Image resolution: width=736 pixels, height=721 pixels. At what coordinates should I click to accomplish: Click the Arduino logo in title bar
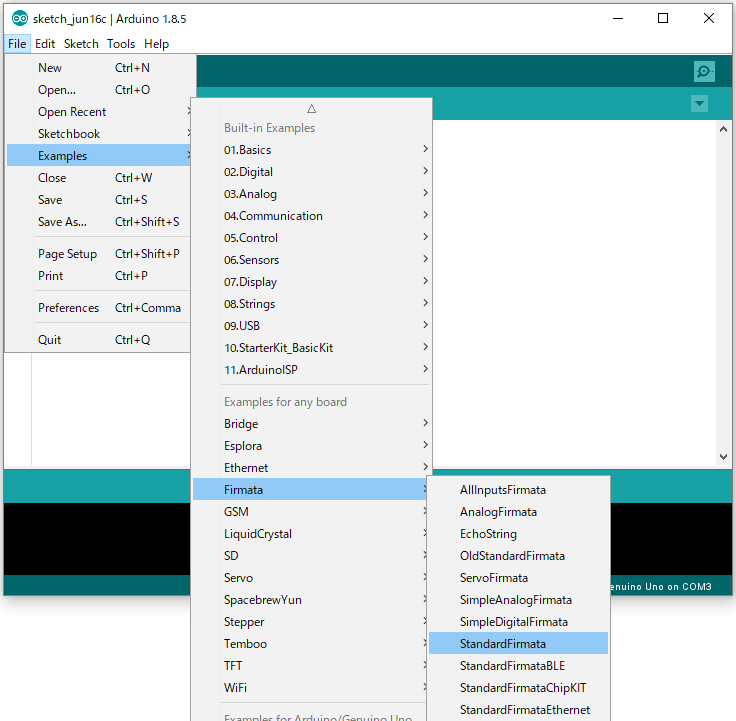pyautogui.click(x=20, y=19)
